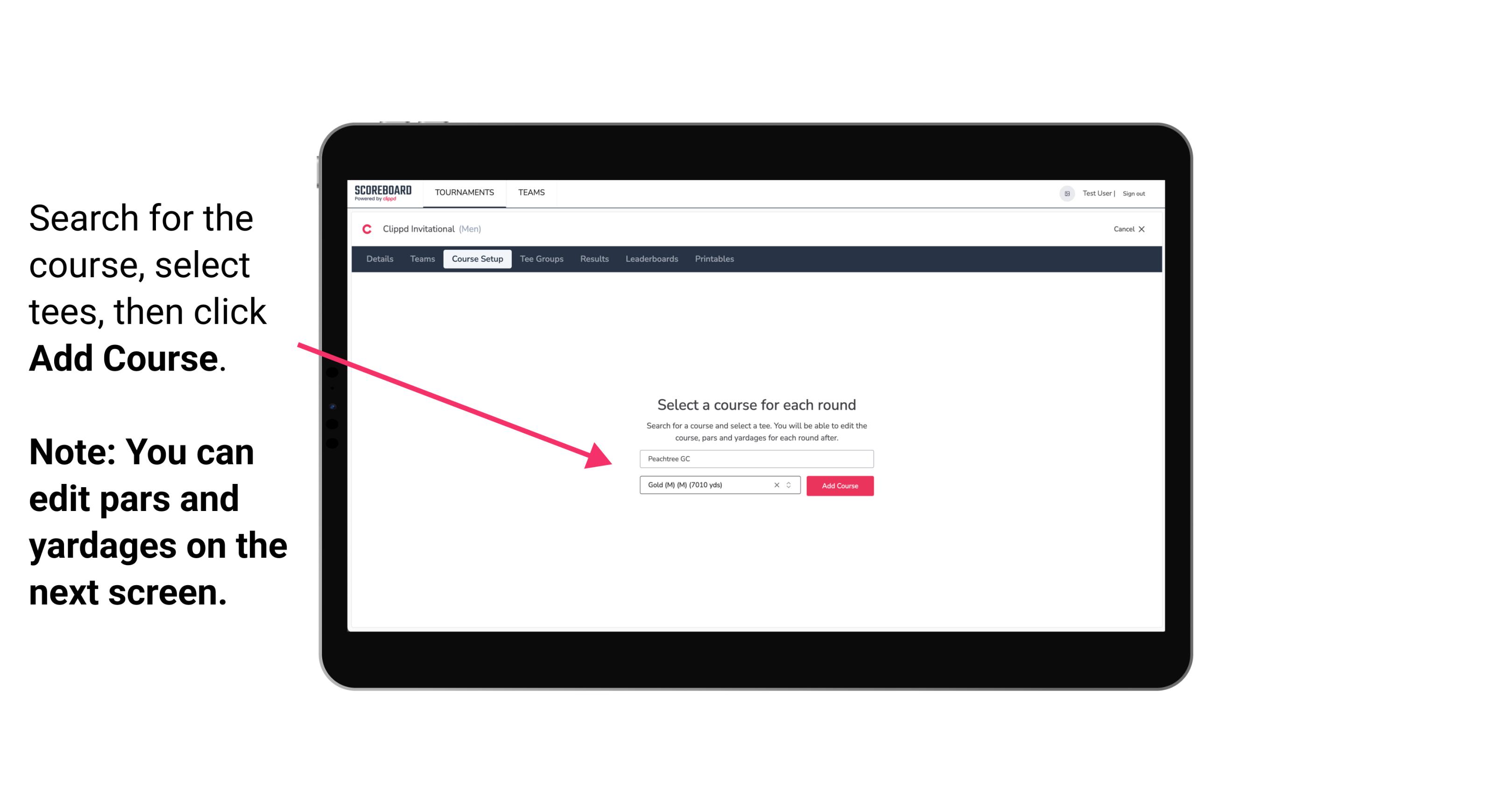Click the Tee Groups tab
Image resolution: width=1510 pixels, height=812 pixels.
[540, 259]
